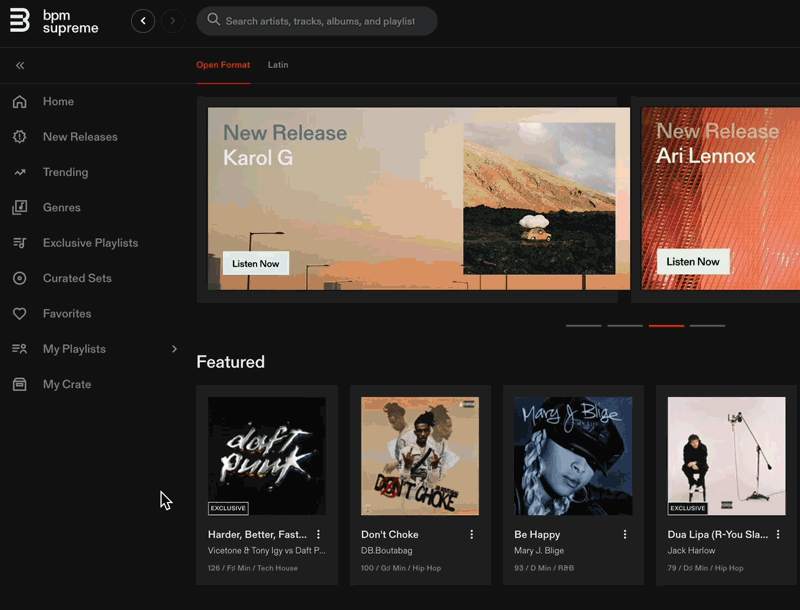Screen dimensions: 800x610
Task: Click Don't Choke track title
Action: pos(390,535)
